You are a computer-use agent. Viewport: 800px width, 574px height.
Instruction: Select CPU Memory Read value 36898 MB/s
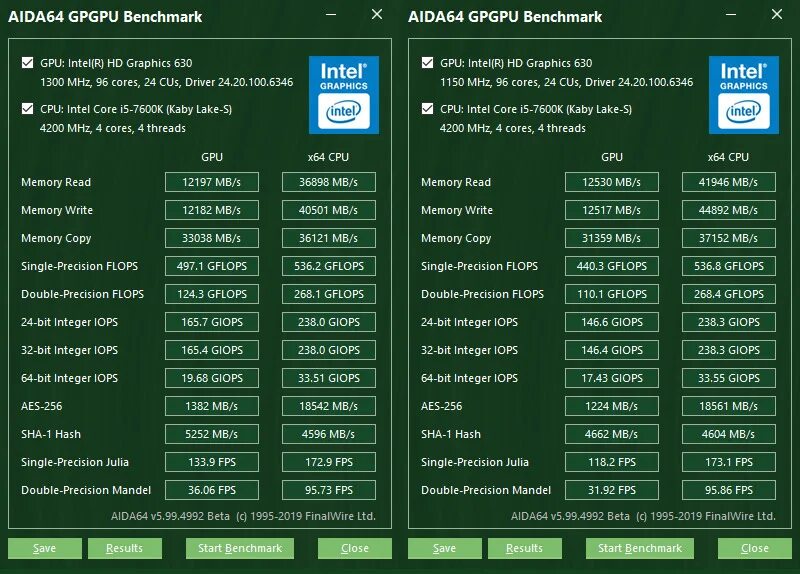(329, 182)
